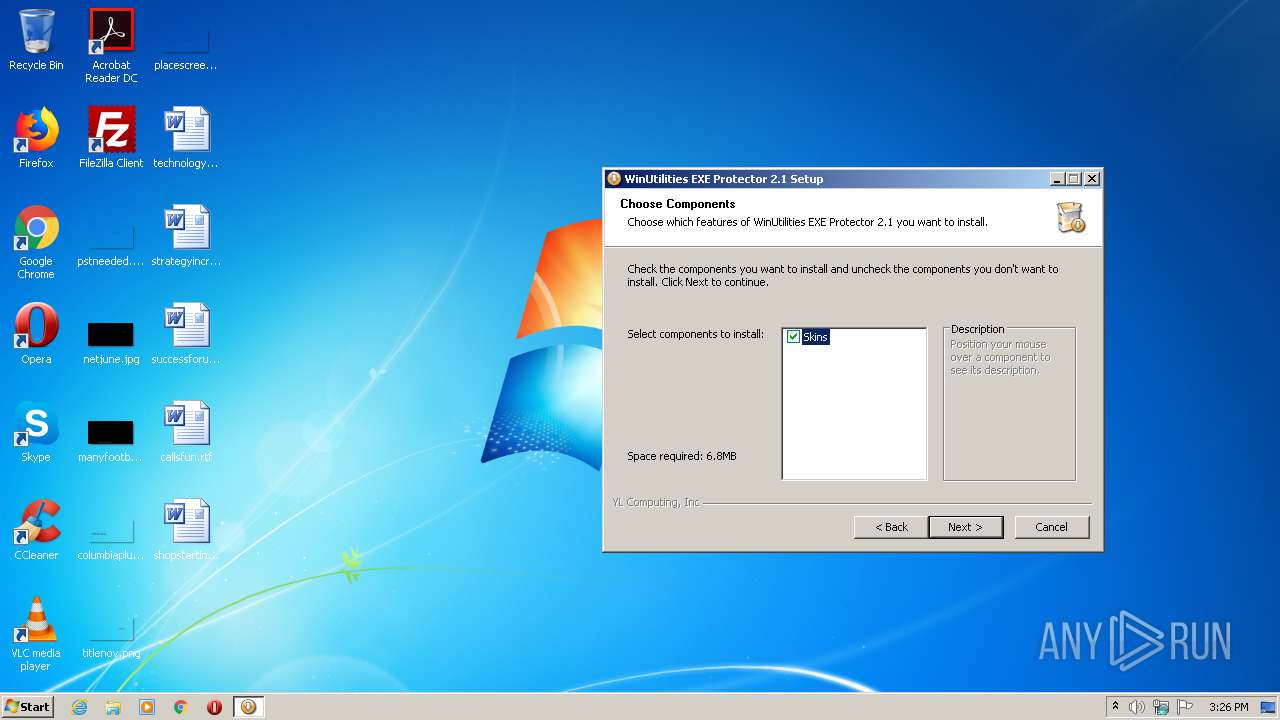The width and height of the screenshot is (1280, 720).
Task: Open the Start menu
Action: coord(28,707)
